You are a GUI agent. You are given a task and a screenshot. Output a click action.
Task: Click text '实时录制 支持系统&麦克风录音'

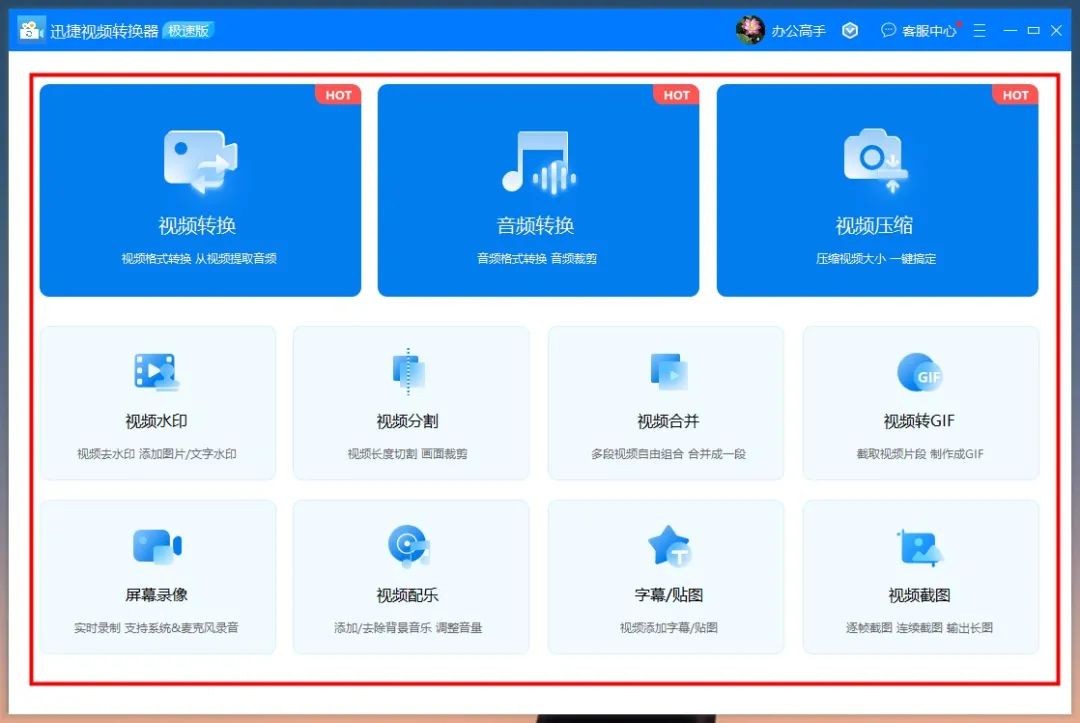tap(156, 628)
